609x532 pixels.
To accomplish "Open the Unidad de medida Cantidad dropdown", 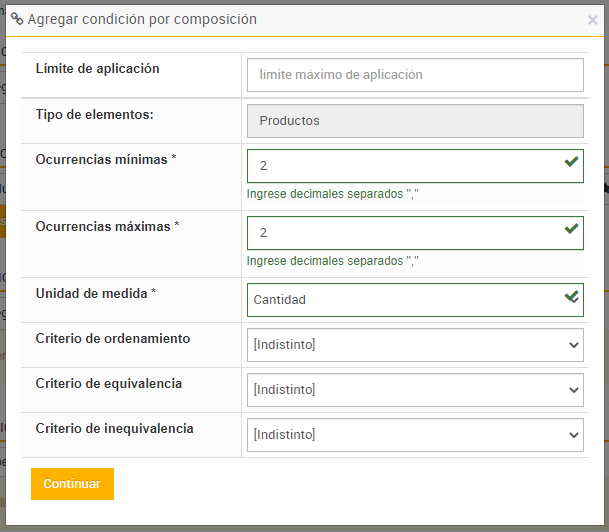I will (404, 300).
